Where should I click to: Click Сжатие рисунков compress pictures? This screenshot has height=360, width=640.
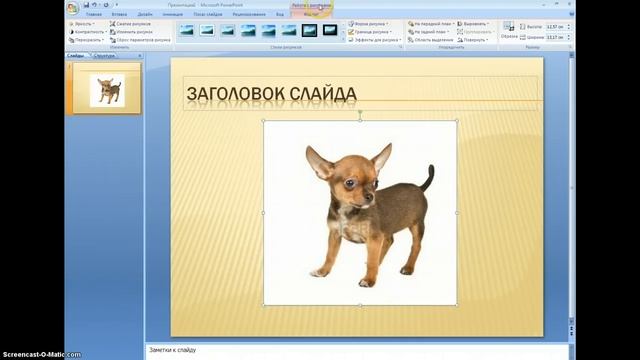tap(131, 24)
